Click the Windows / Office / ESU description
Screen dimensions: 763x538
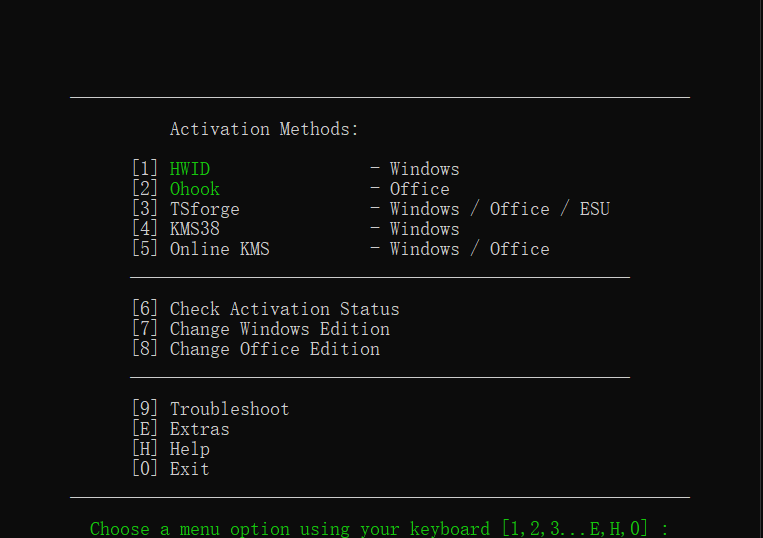pos(499,209)
